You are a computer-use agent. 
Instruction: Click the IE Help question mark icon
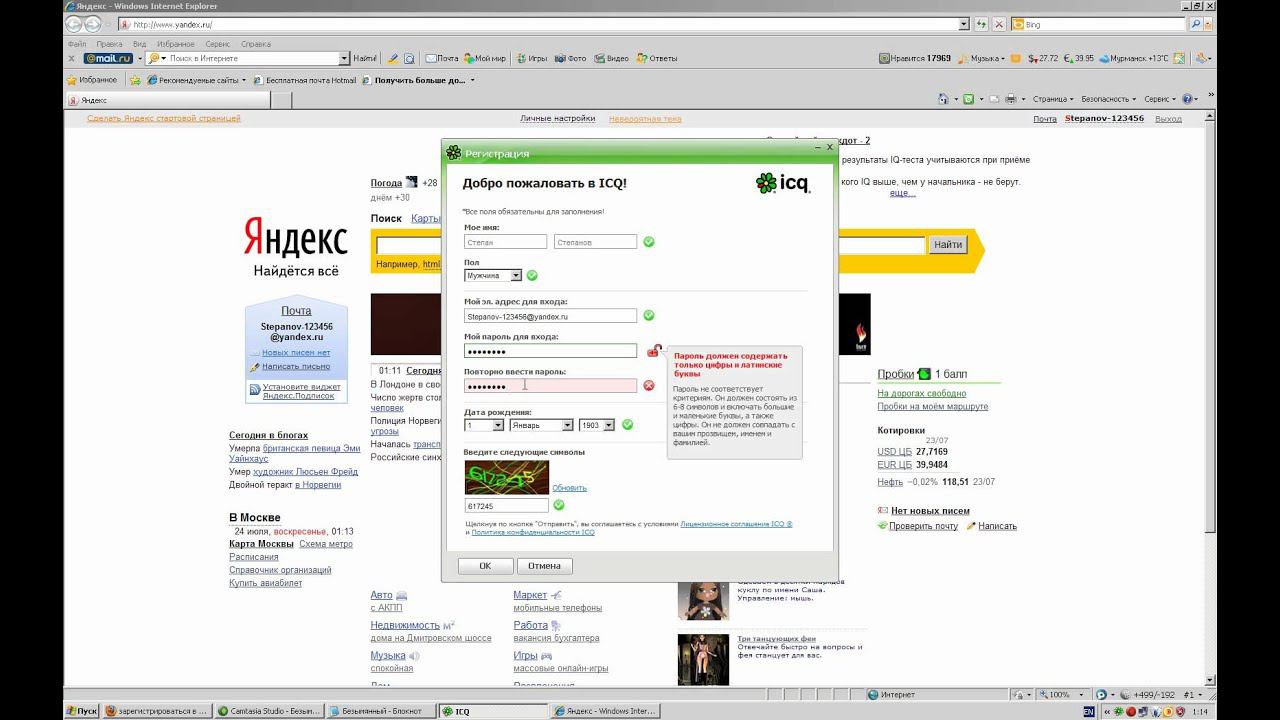point(1189,99)
